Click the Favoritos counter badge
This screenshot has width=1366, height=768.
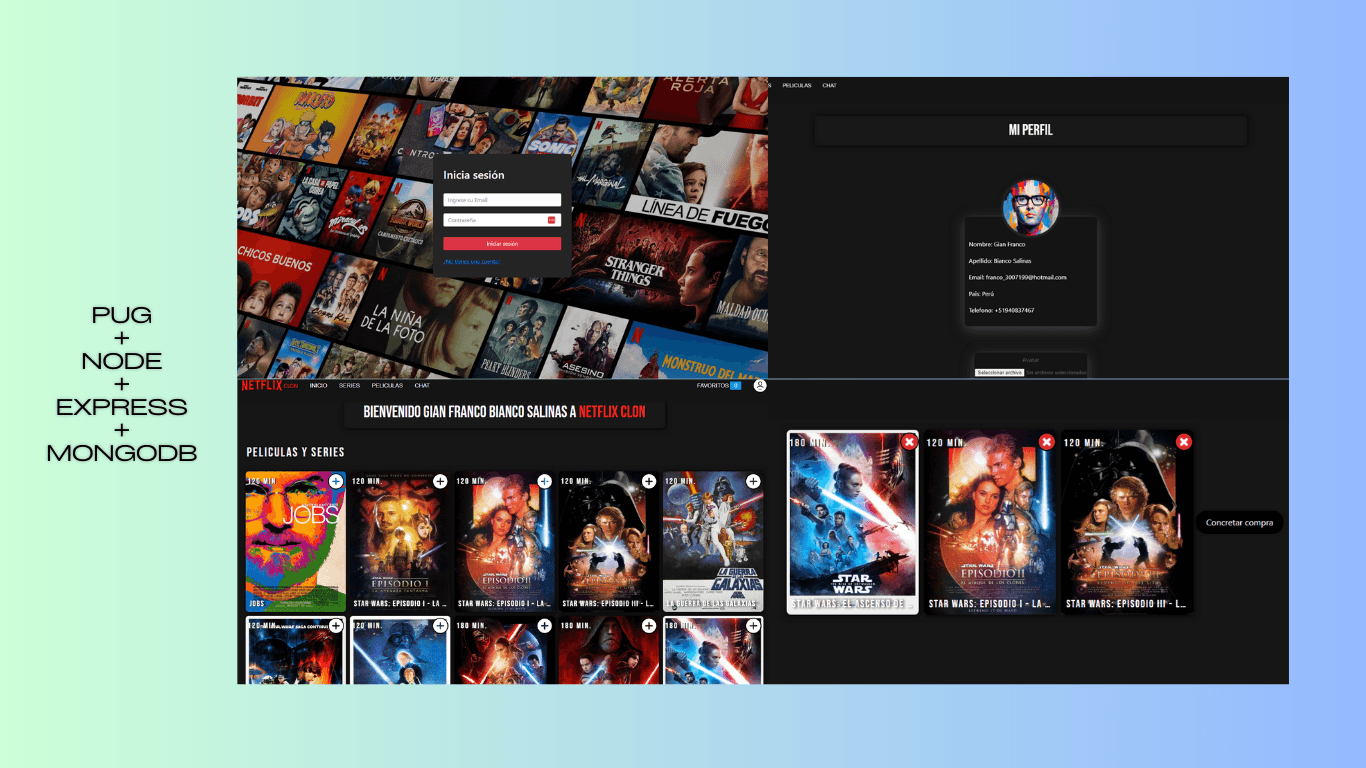[x=735, y=385]
